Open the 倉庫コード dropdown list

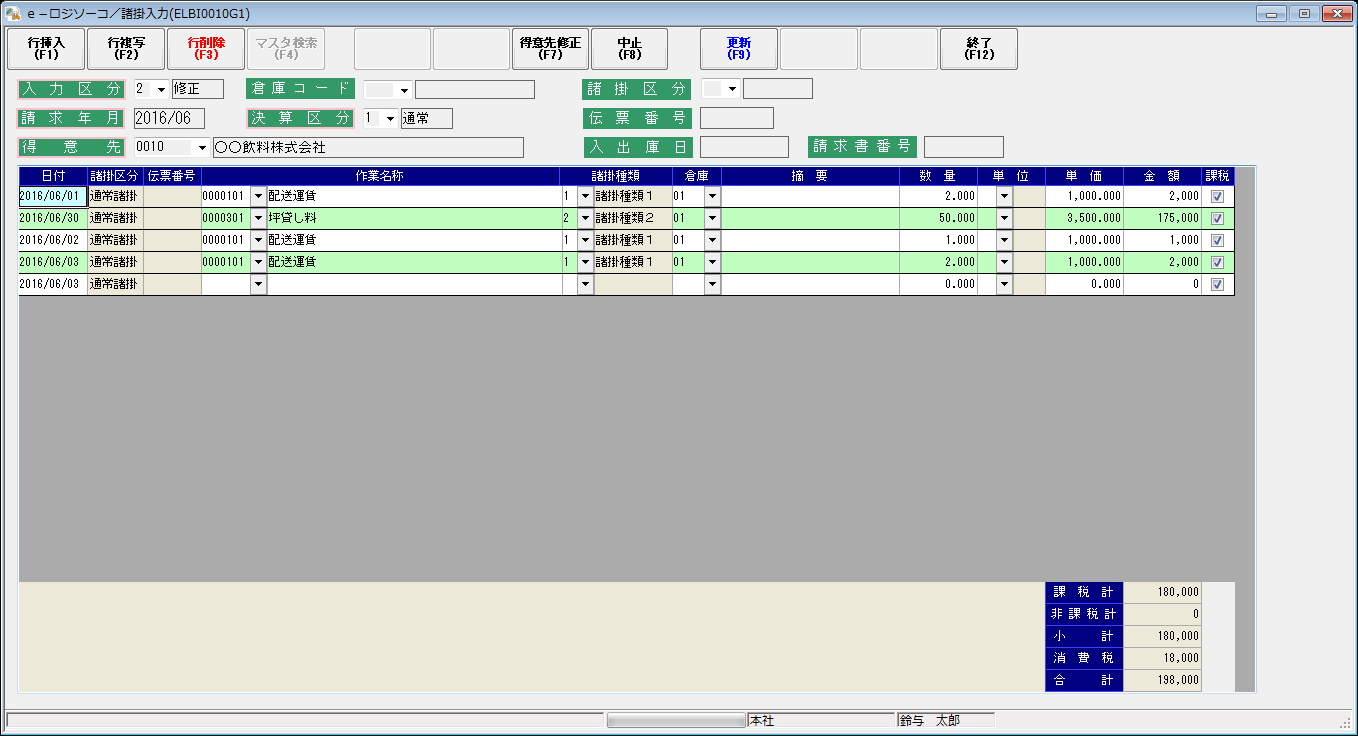point(404,90)
